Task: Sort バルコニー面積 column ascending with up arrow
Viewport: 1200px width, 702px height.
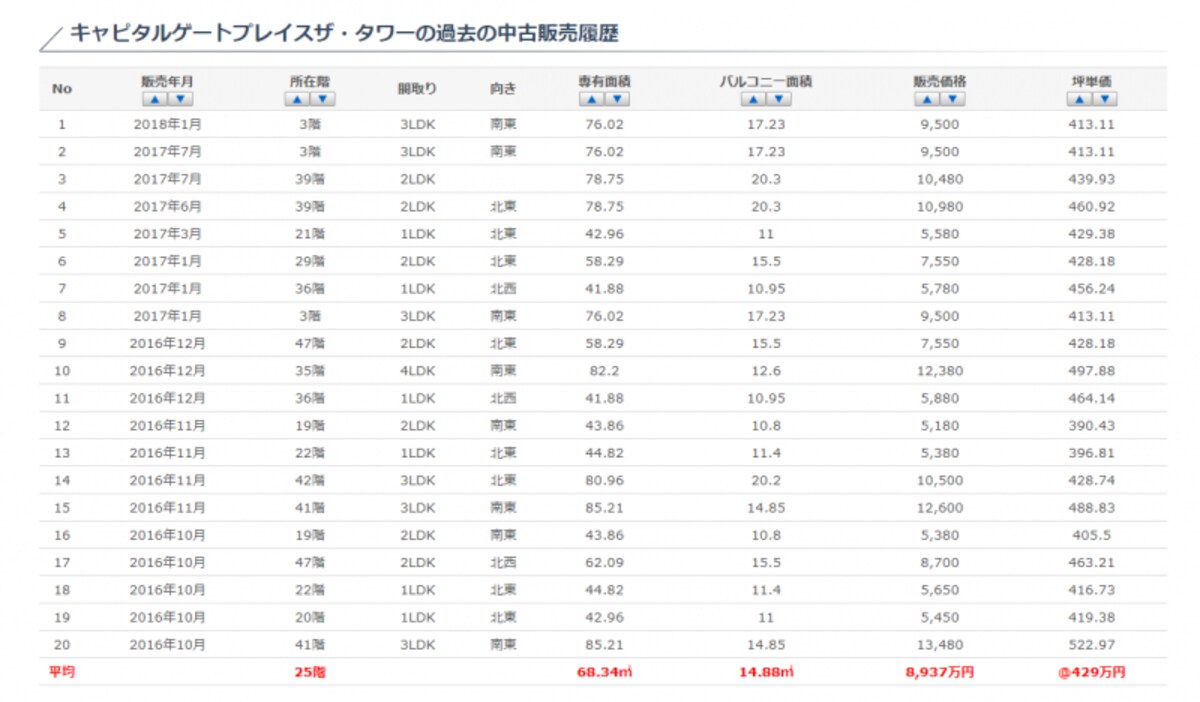Action: point(754,99)
